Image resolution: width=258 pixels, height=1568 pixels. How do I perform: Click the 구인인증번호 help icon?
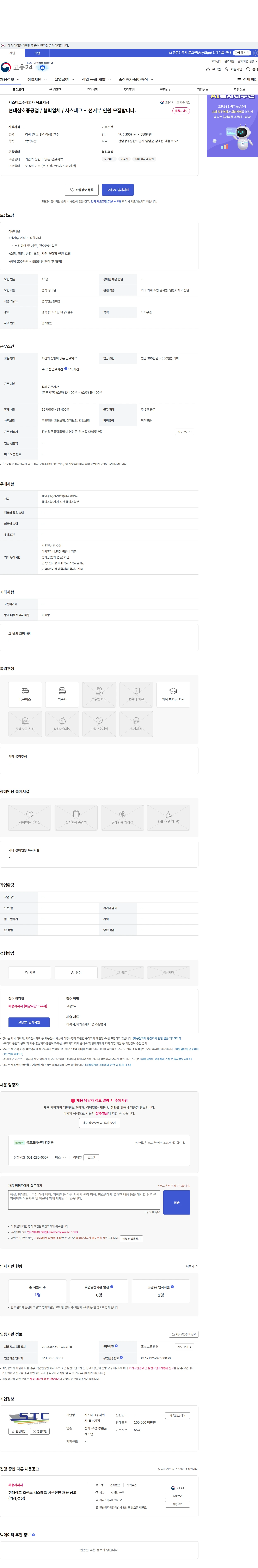(121, 1357)
